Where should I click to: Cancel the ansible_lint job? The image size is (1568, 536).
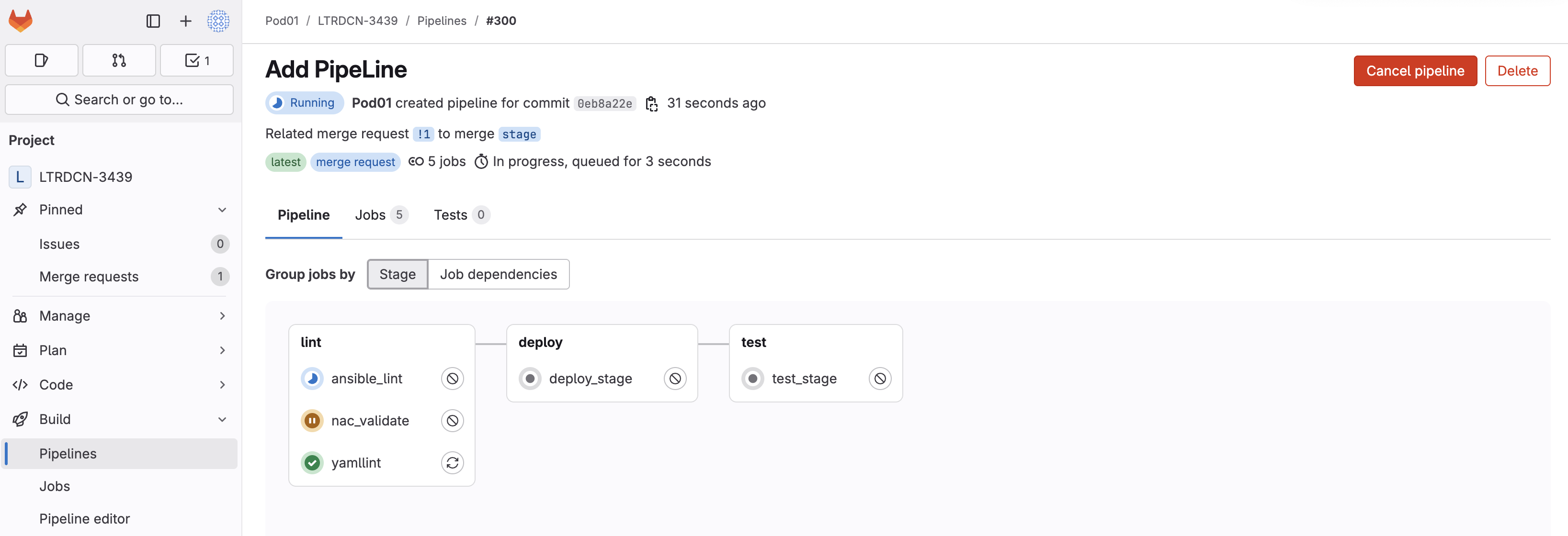452,379
